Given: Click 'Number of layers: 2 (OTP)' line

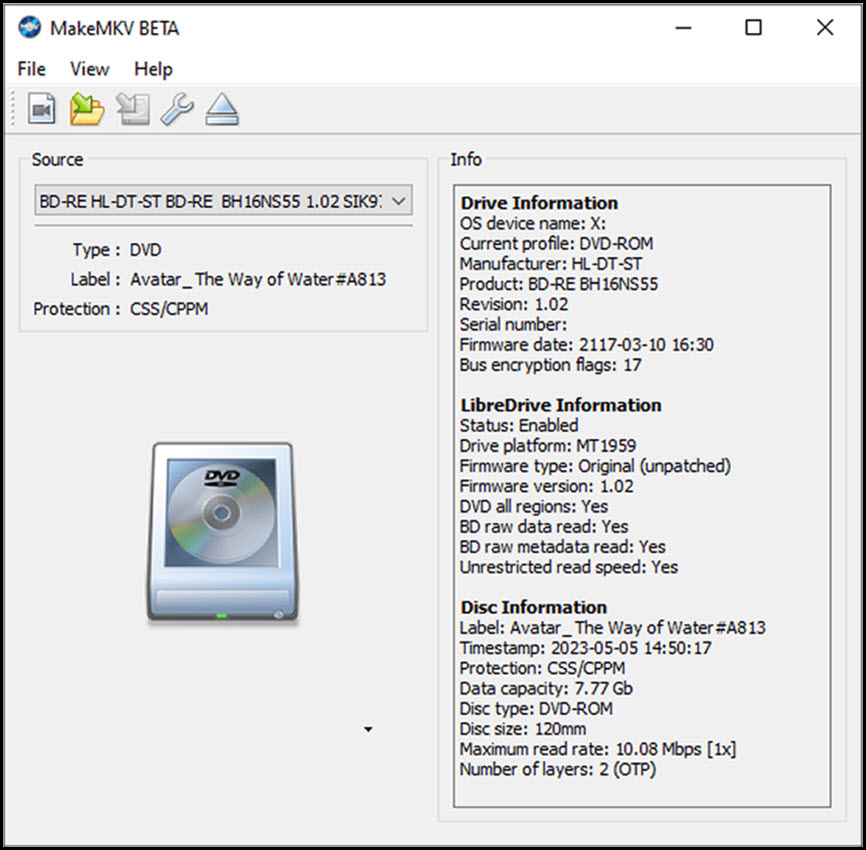Looking at the screenshot, I should click(x=558, y=769).
